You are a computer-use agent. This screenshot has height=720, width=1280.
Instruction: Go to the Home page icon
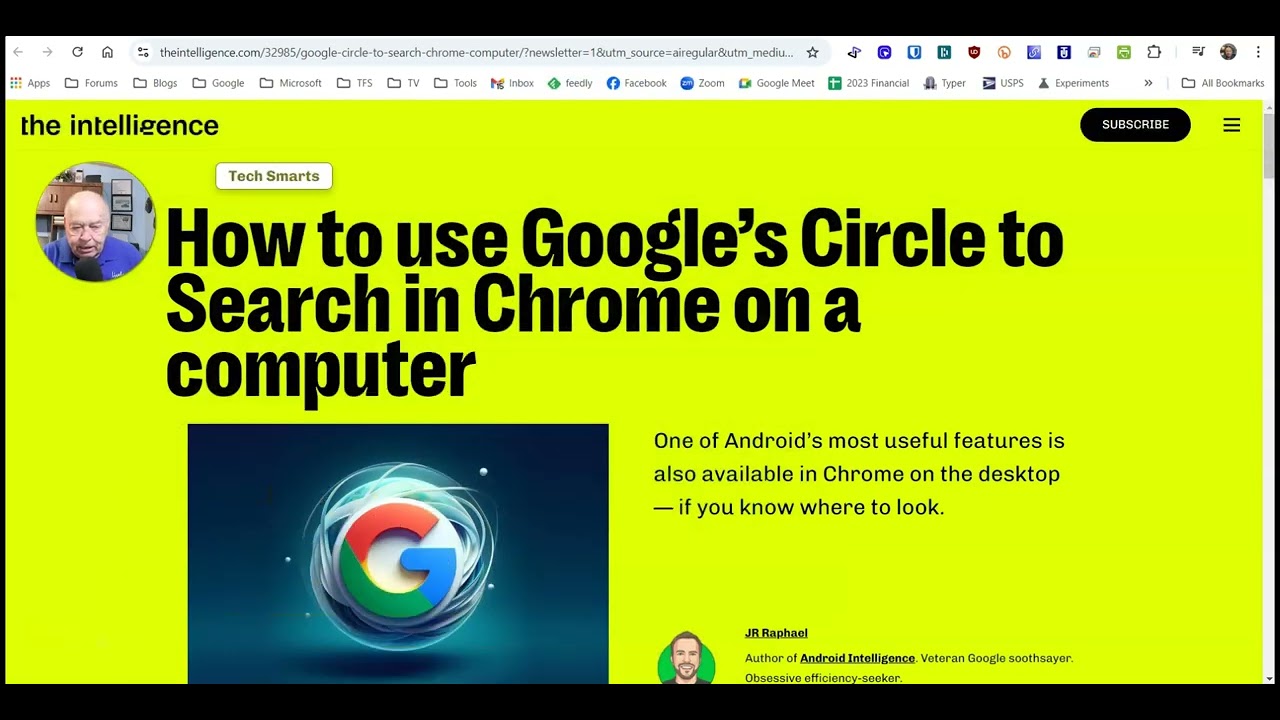[x=107, y=52]
